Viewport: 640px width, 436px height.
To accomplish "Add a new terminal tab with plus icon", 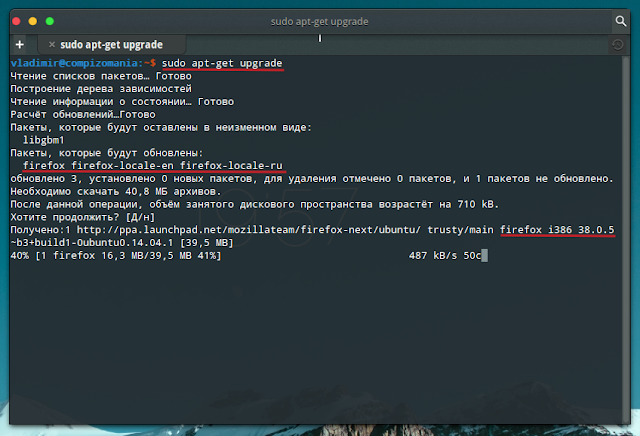I will click(20, 44).
